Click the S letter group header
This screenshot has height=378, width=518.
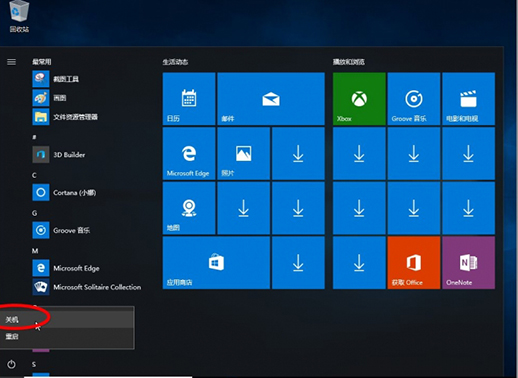click(x=34, y=364)
